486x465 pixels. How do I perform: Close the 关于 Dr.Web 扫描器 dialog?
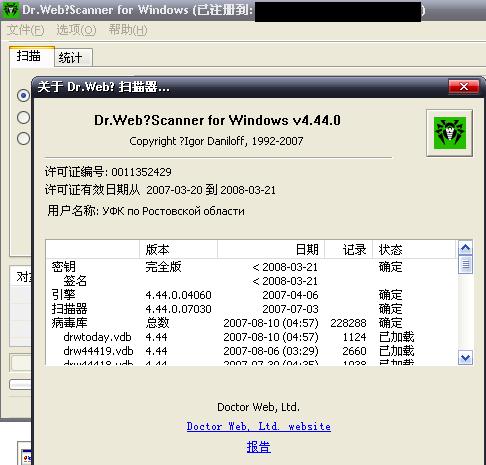pos(464,87)
